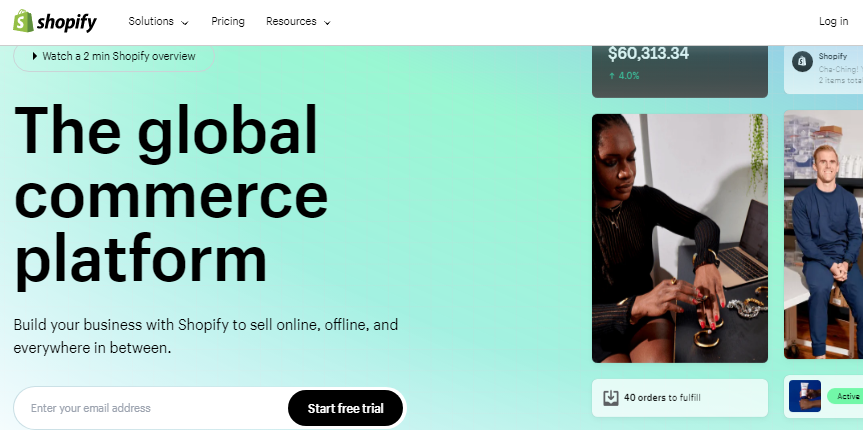
Task: Click the orders download inbox icon
Action: pos(610,398)
